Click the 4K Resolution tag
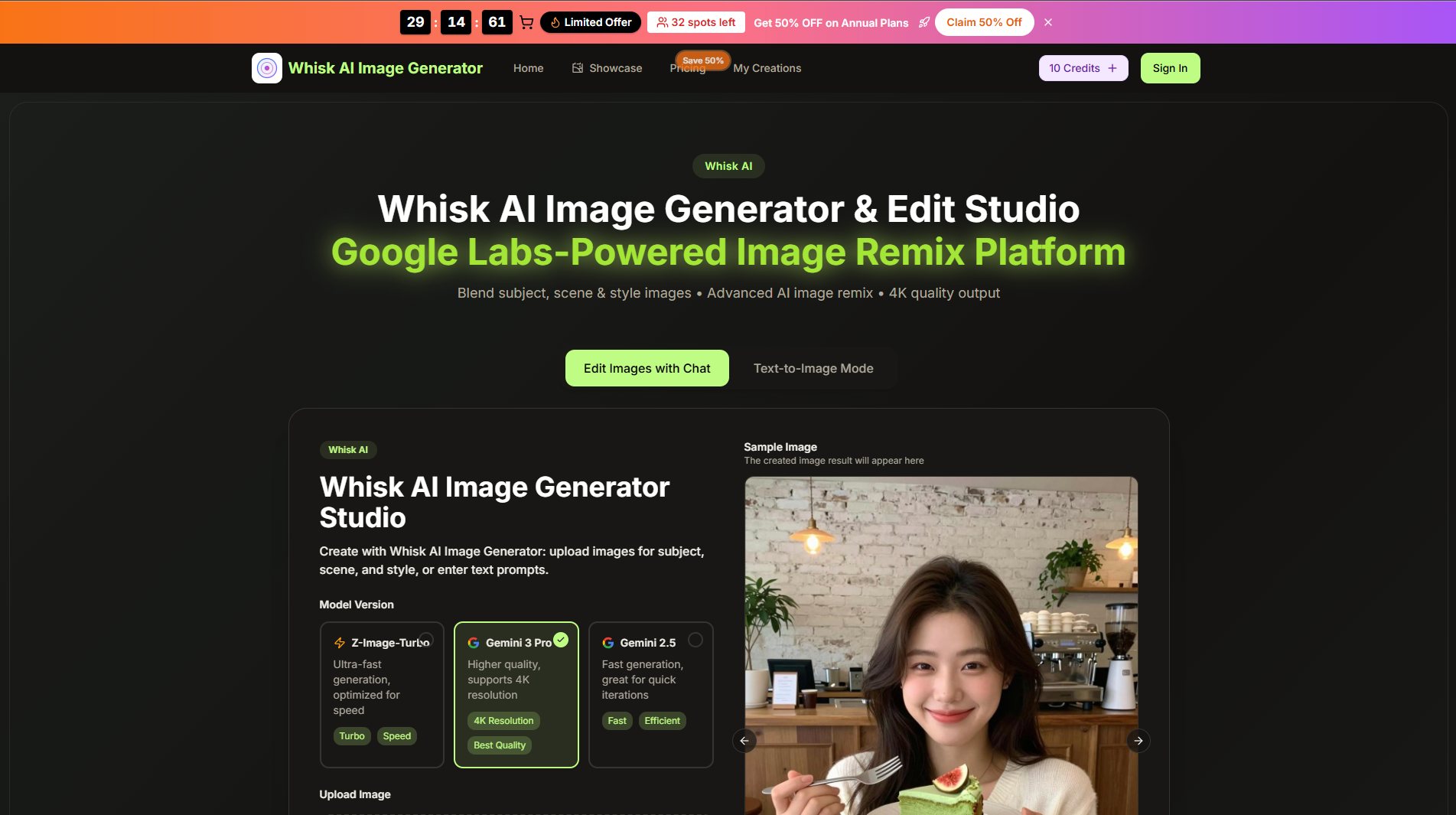Screen dimensions: 1456x815 point(503,721)
